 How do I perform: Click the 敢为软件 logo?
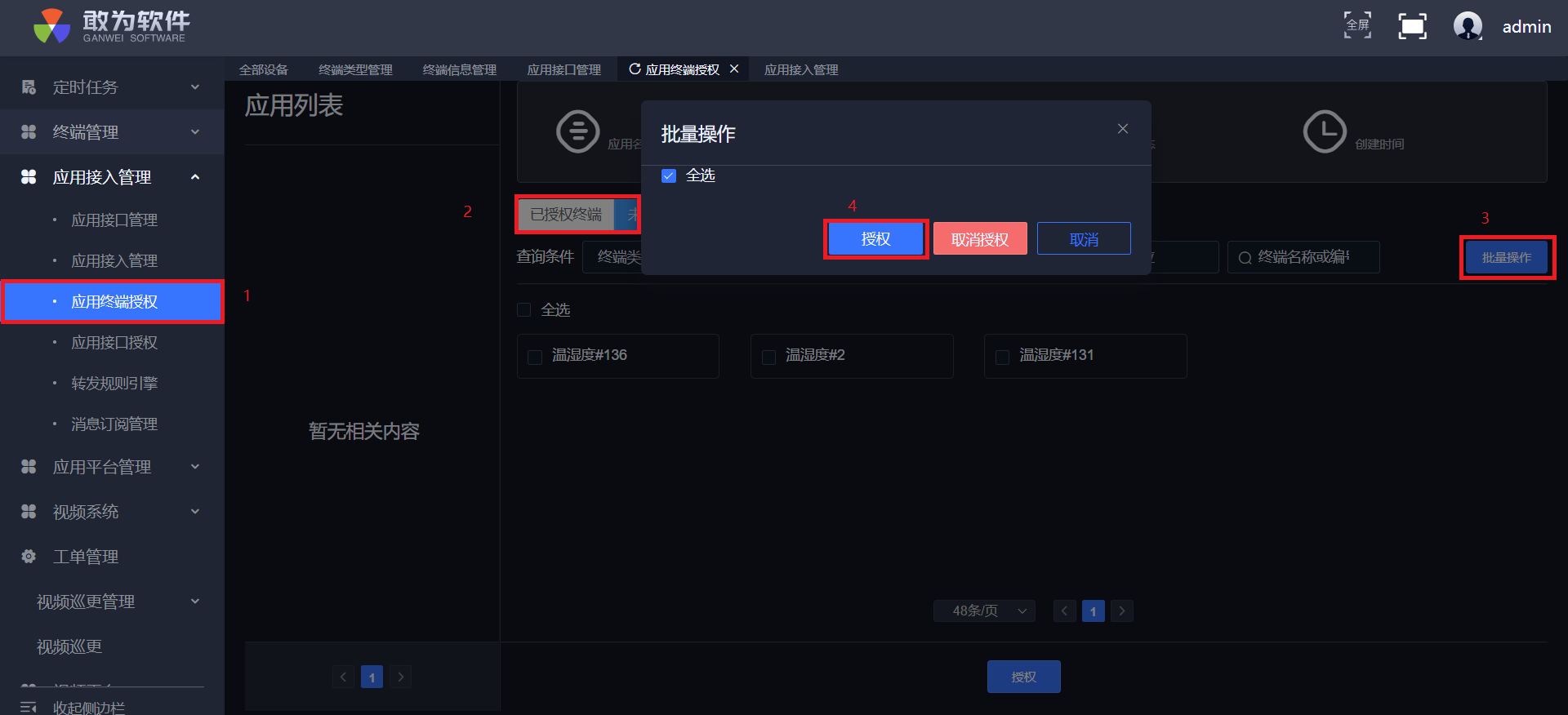tap(112, 26)
